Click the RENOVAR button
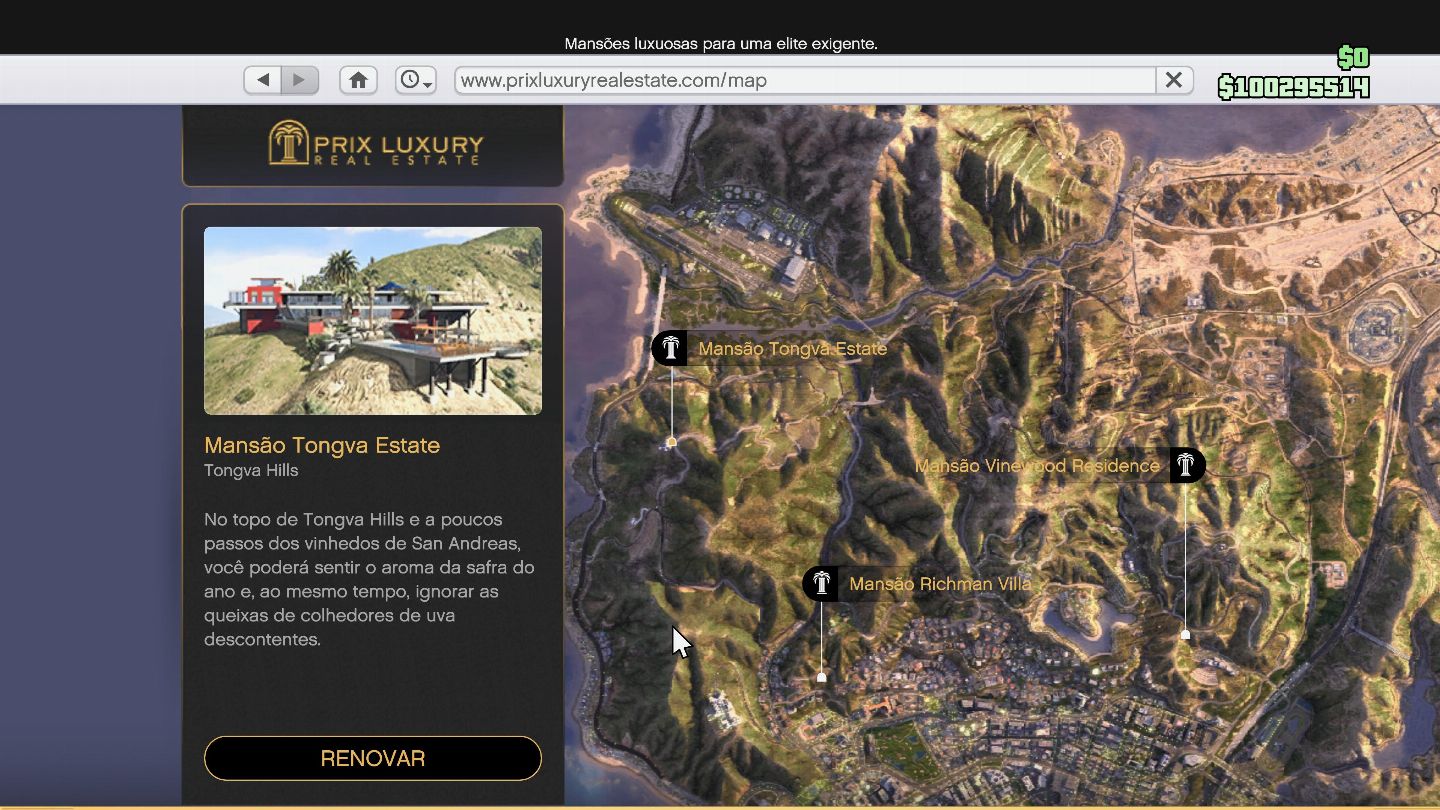The image size is (1440, 810). coord(373,758)
